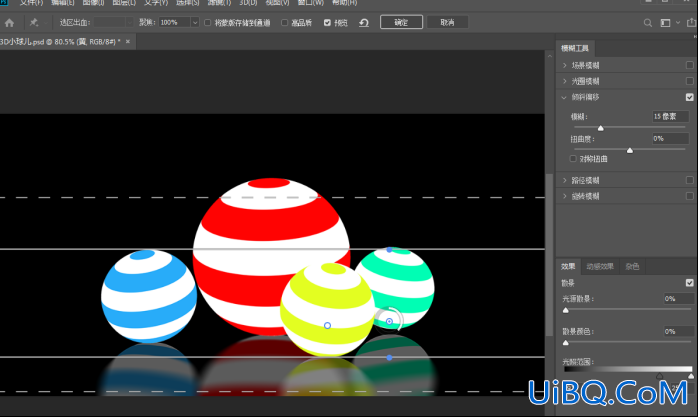Screen dimensions: 698x417
Task: Cancel with the 取消 button
Action: click(447, 22)
